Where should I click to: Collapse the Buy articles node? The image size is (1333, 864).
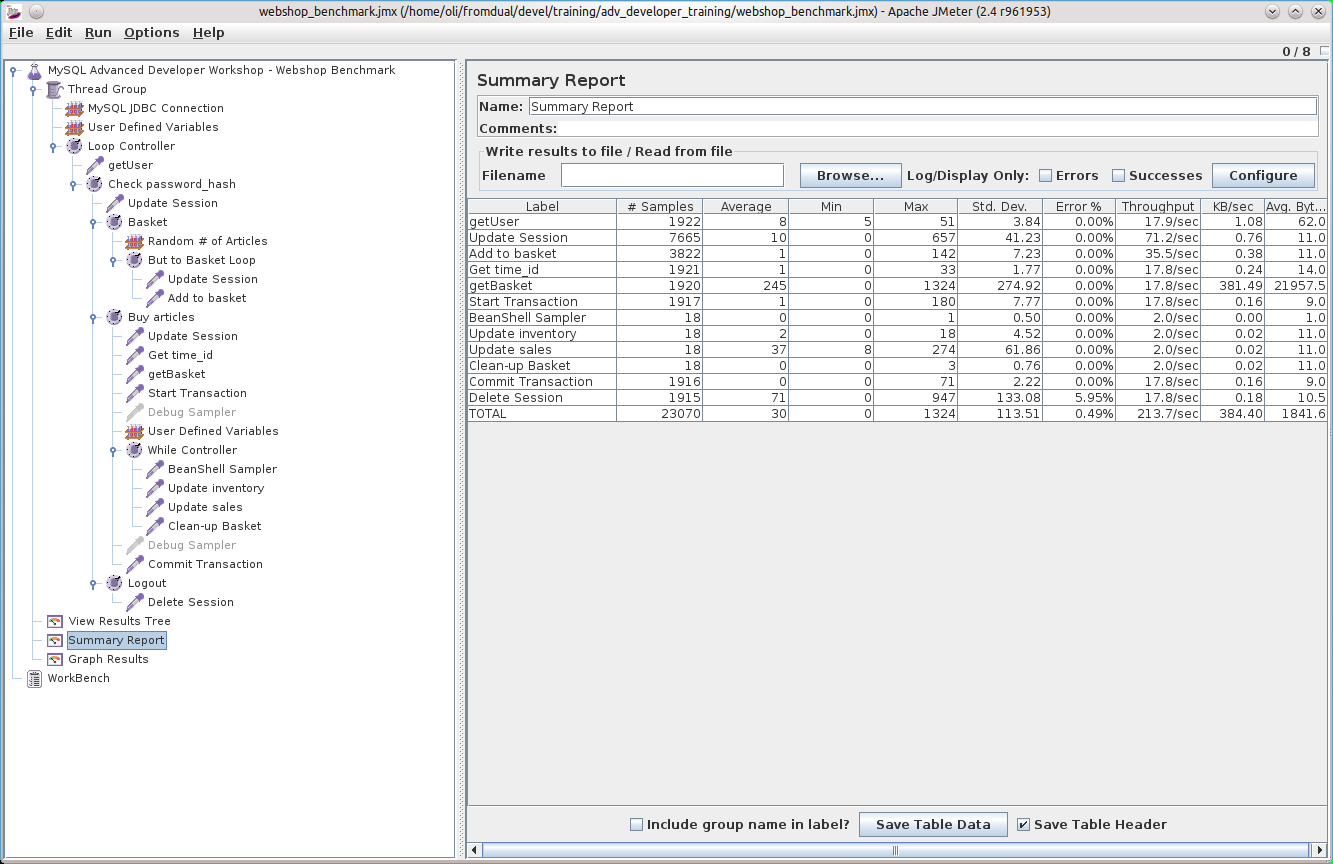pos(93,317)
